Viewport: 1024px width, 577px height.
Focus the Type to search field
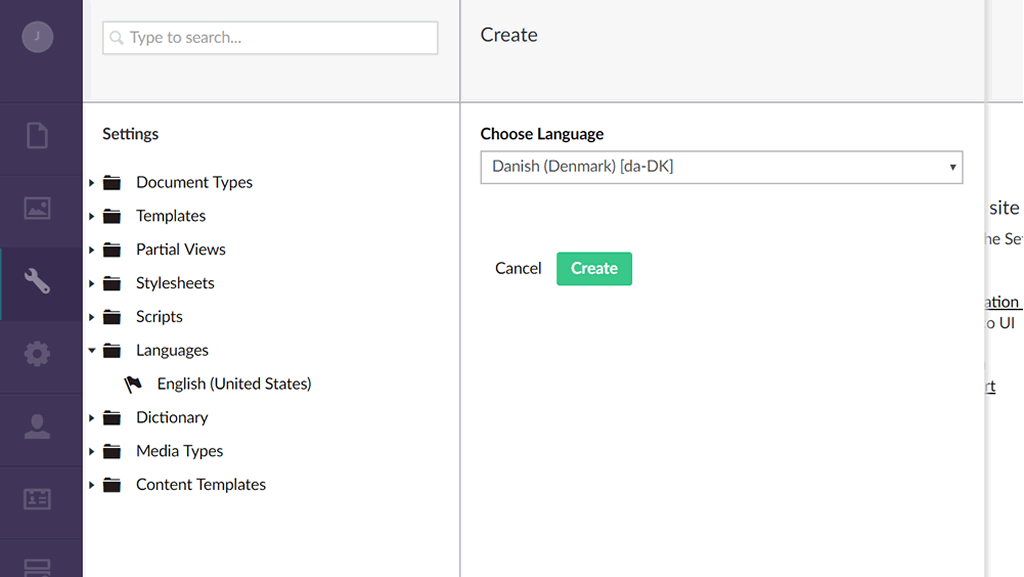pyautogui.click(x=270, y=38)
